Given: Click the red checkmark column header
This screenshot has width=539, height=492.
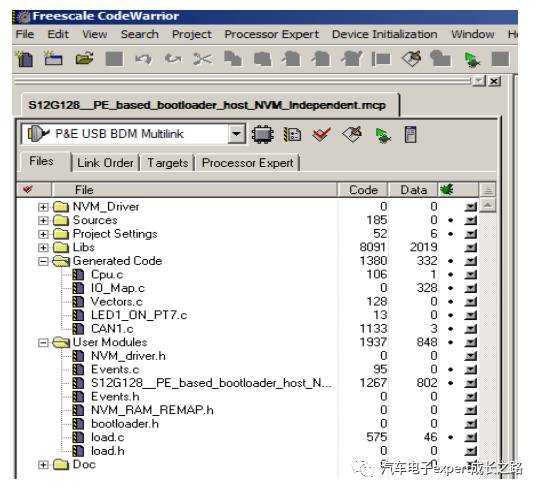Looking at the screenshot, I should [28, 189].
